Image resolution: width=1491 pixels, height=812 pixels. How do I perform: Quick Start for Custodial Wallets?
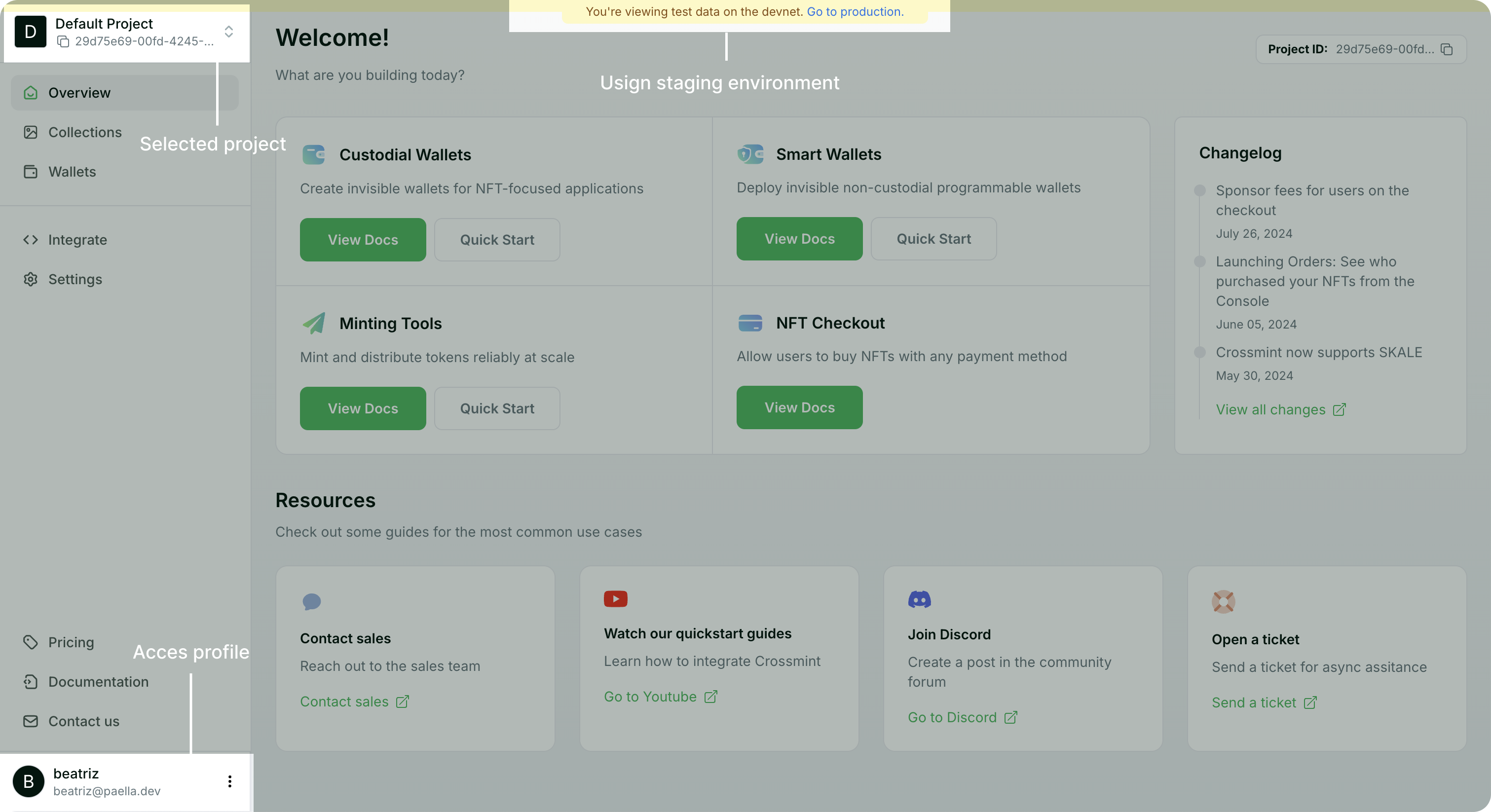click(497, 240)
